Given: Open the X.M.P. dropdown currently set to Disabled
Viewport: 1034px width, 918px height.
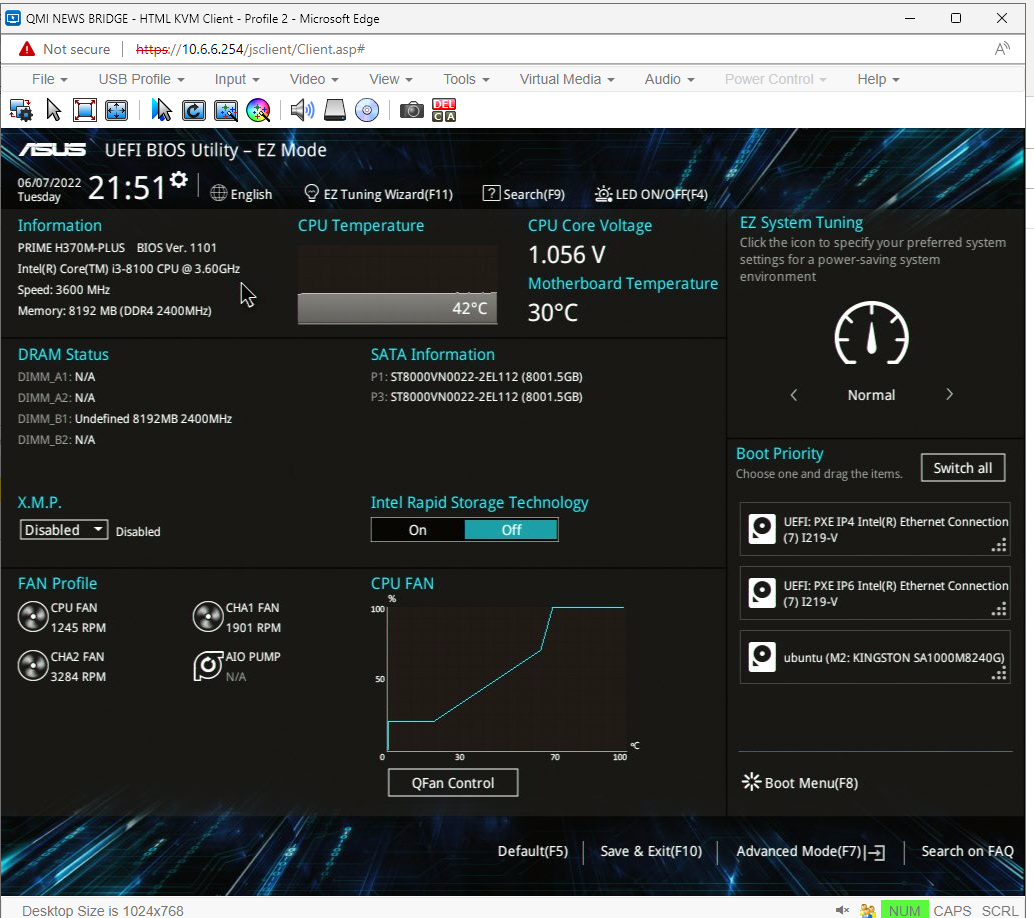Looking at the screenshot, I should (x=63, y=529).
